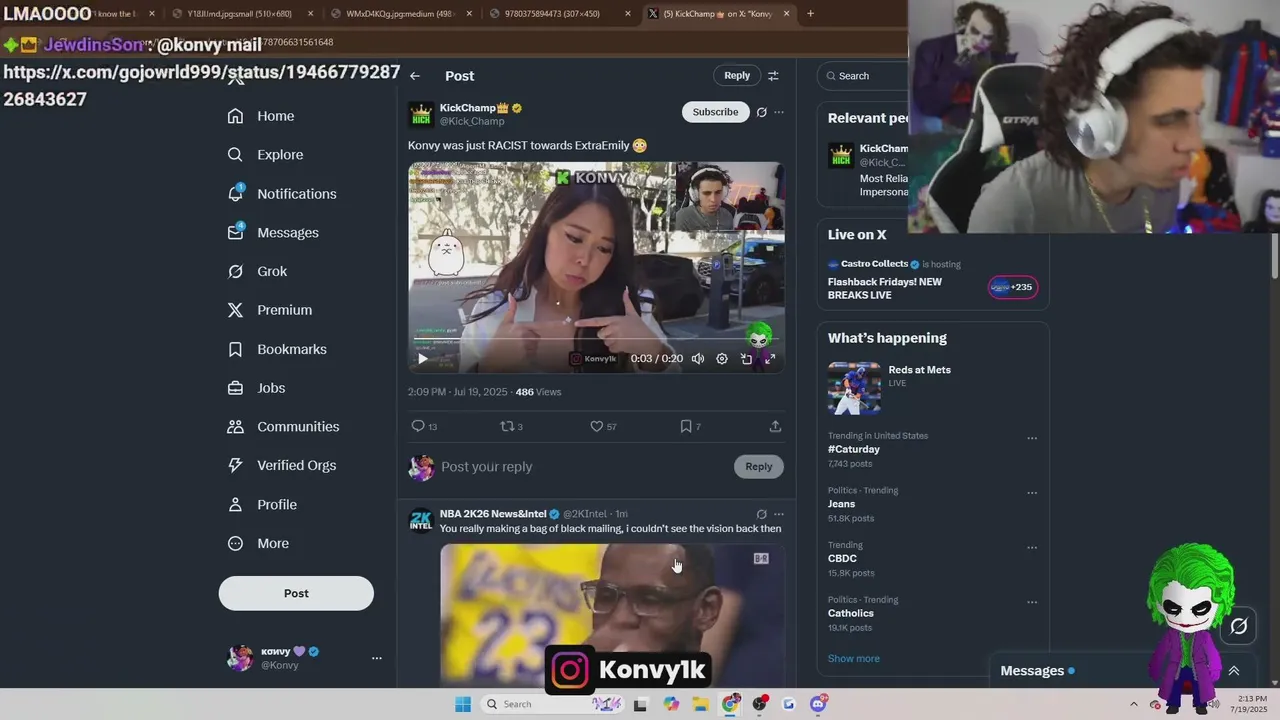Screen dimensions: 1280x720
Task: Subscribe to KickChamp
Action: [x=716, y=112]
